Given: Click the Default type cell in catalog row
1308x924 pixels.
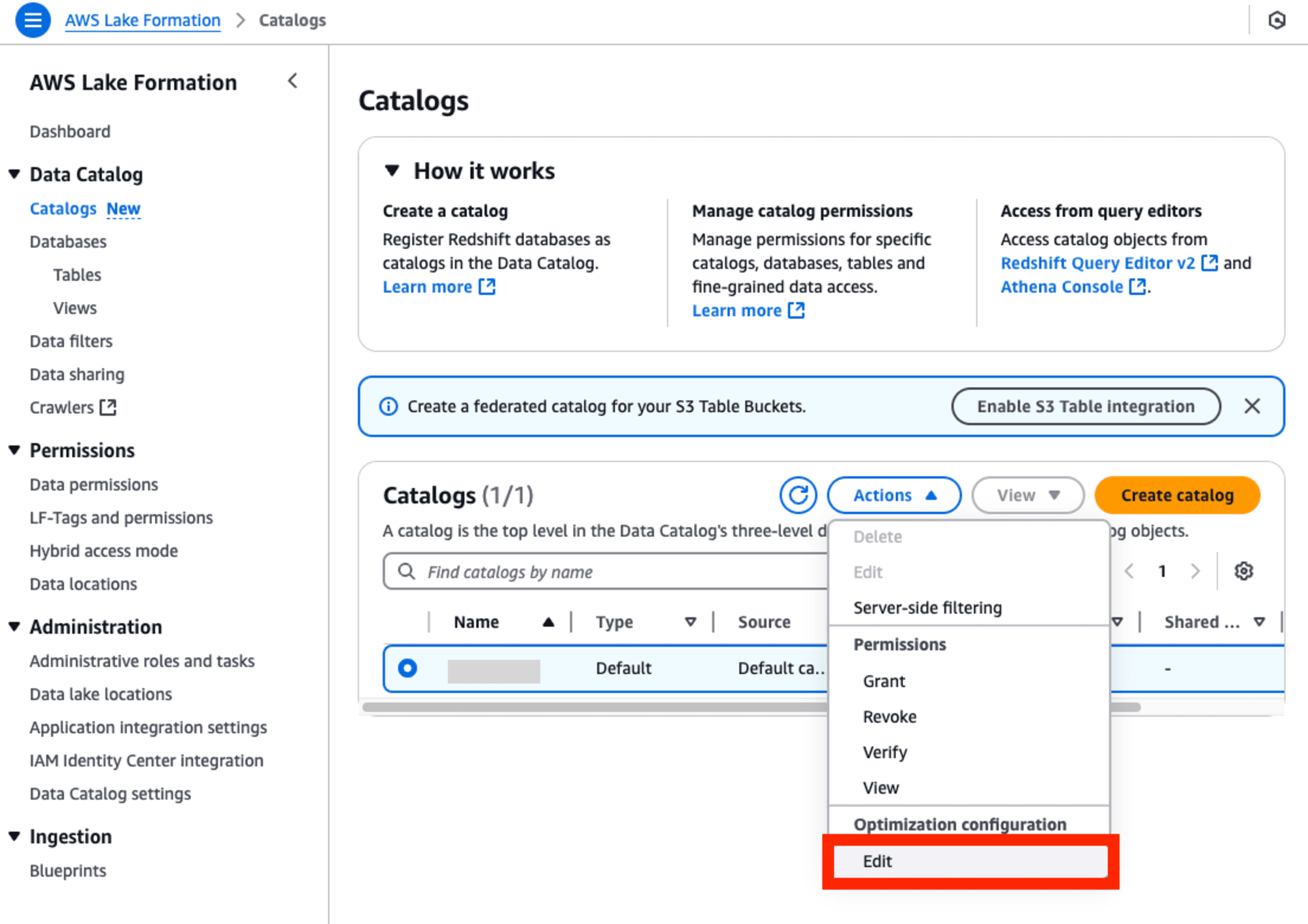Looking at the screenshot, I should pos(623,668).
